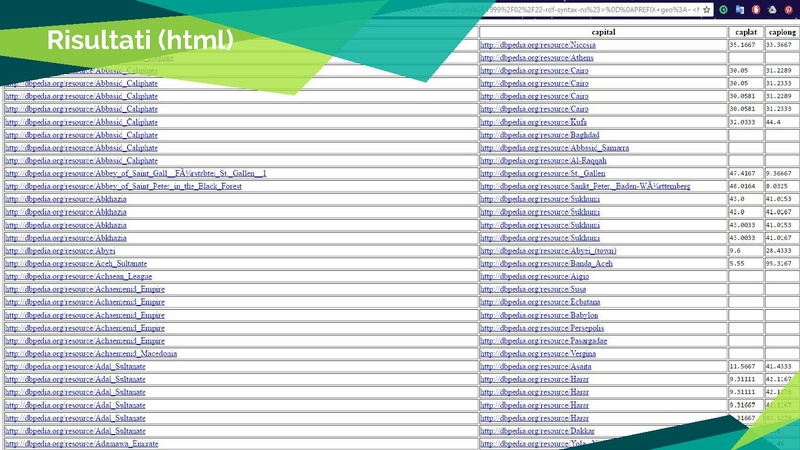Open the Athens resource link
The height and width of the screenshot is (450, 800).
point(537,58)
